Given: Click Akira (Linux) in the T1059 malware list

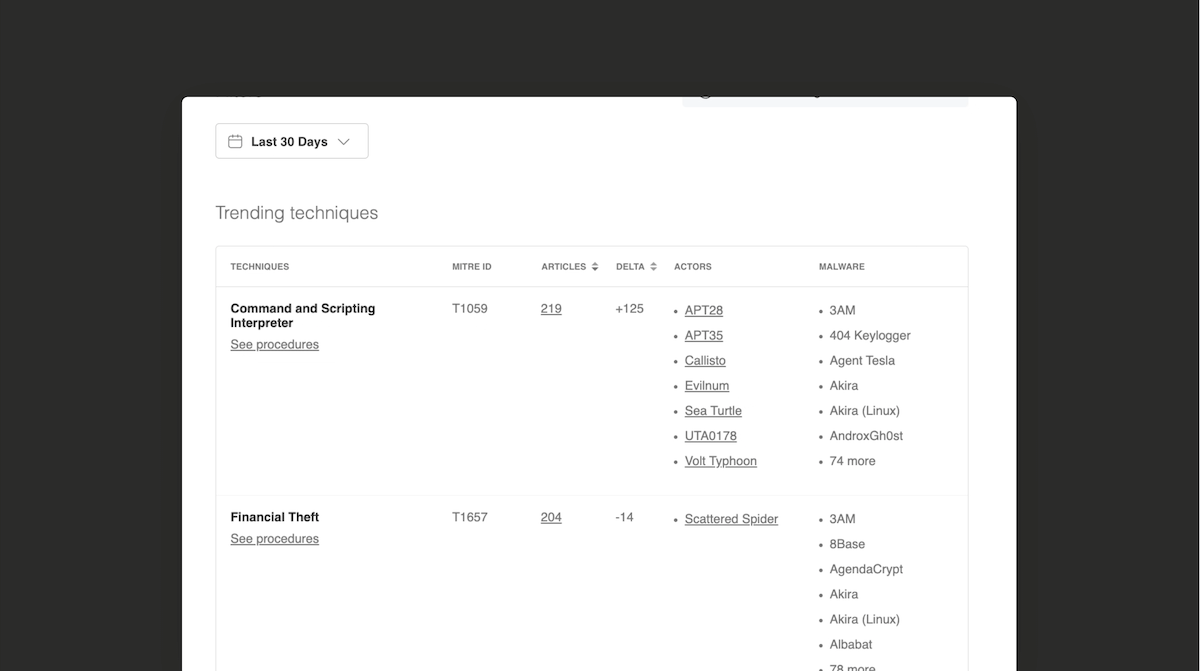Looking at the screenshot, I should (x=865, y=411).
